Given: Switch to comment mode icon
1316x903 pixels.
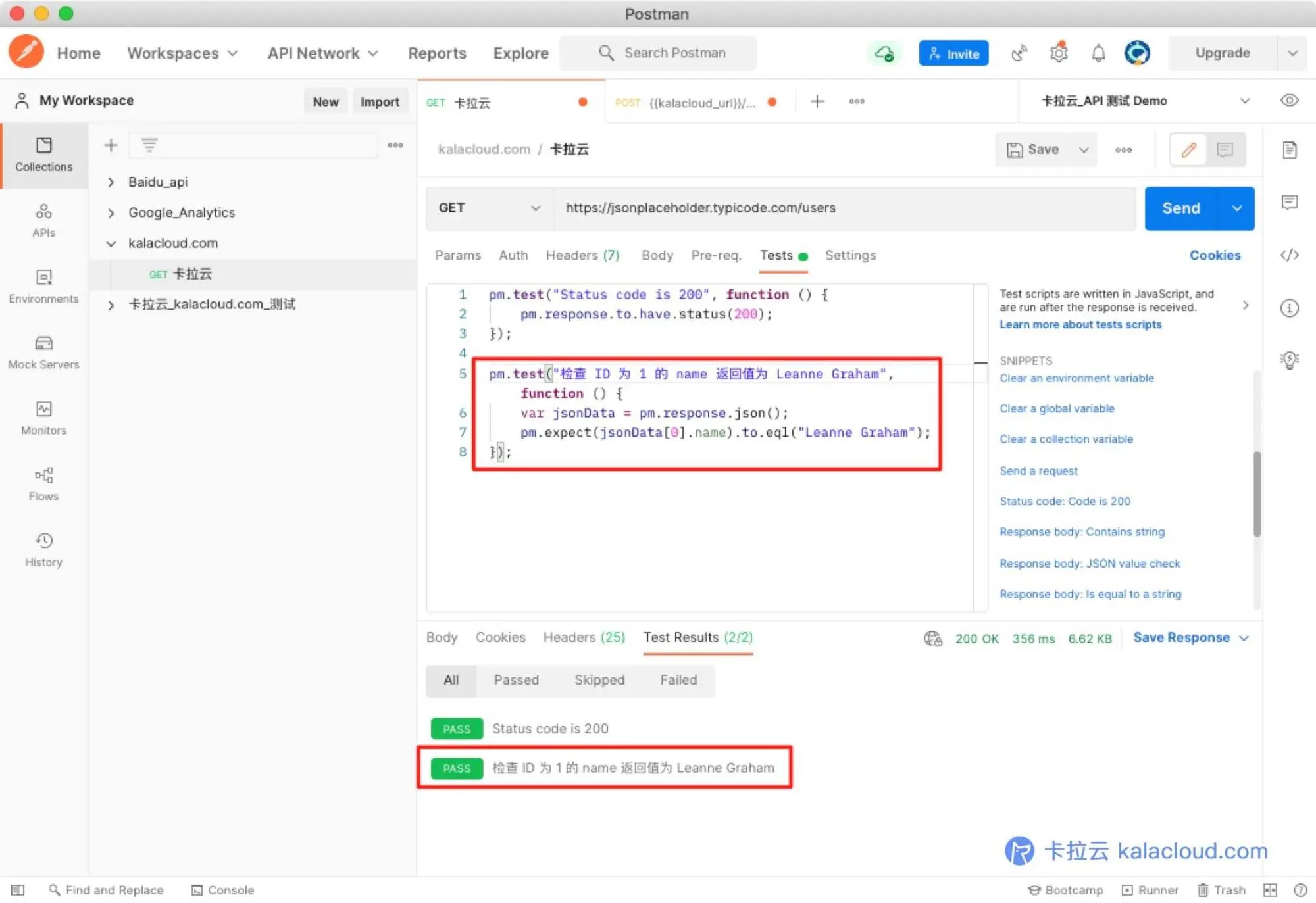Looking at the screenshot, I should [1225, 150].
